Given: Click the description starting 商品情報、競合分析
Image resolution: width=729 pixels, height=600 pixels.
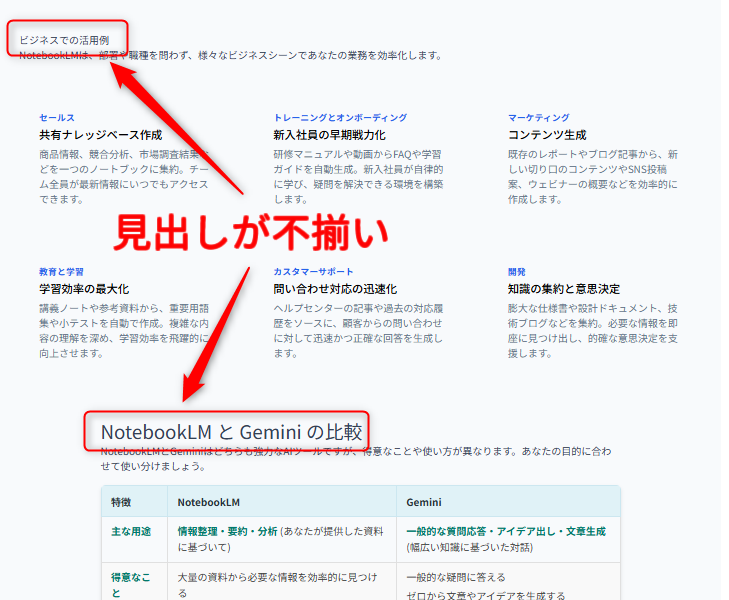Looking at the screenshot, I should pos(124,177).
